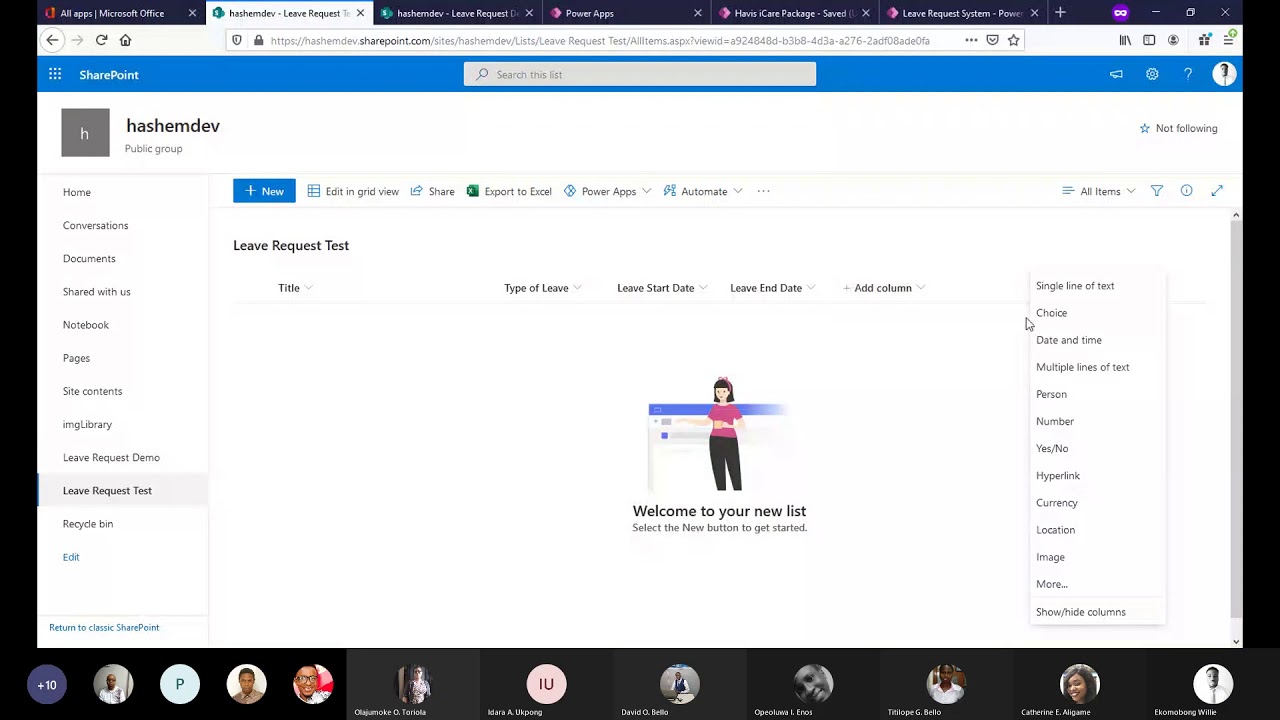Screen dimensions: 1280x720
Task: Bookmark this page with the star
Action: [1013, 40]
